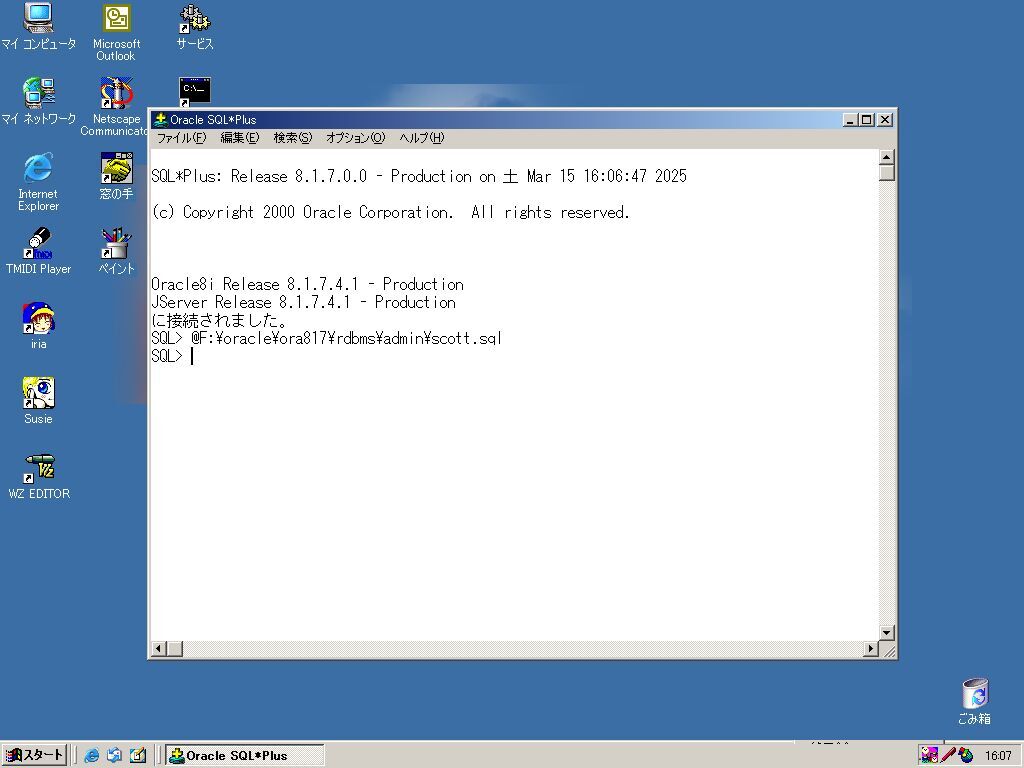This screenshot has height=768, width=1024.
Task: Click the colorful third system tray icon
Action: tap(966, 756)
